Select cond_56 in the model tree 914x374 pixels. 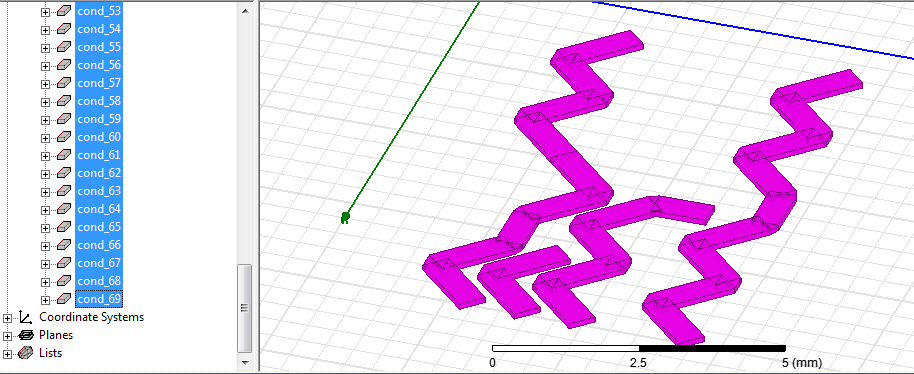(x=99, y=65)
